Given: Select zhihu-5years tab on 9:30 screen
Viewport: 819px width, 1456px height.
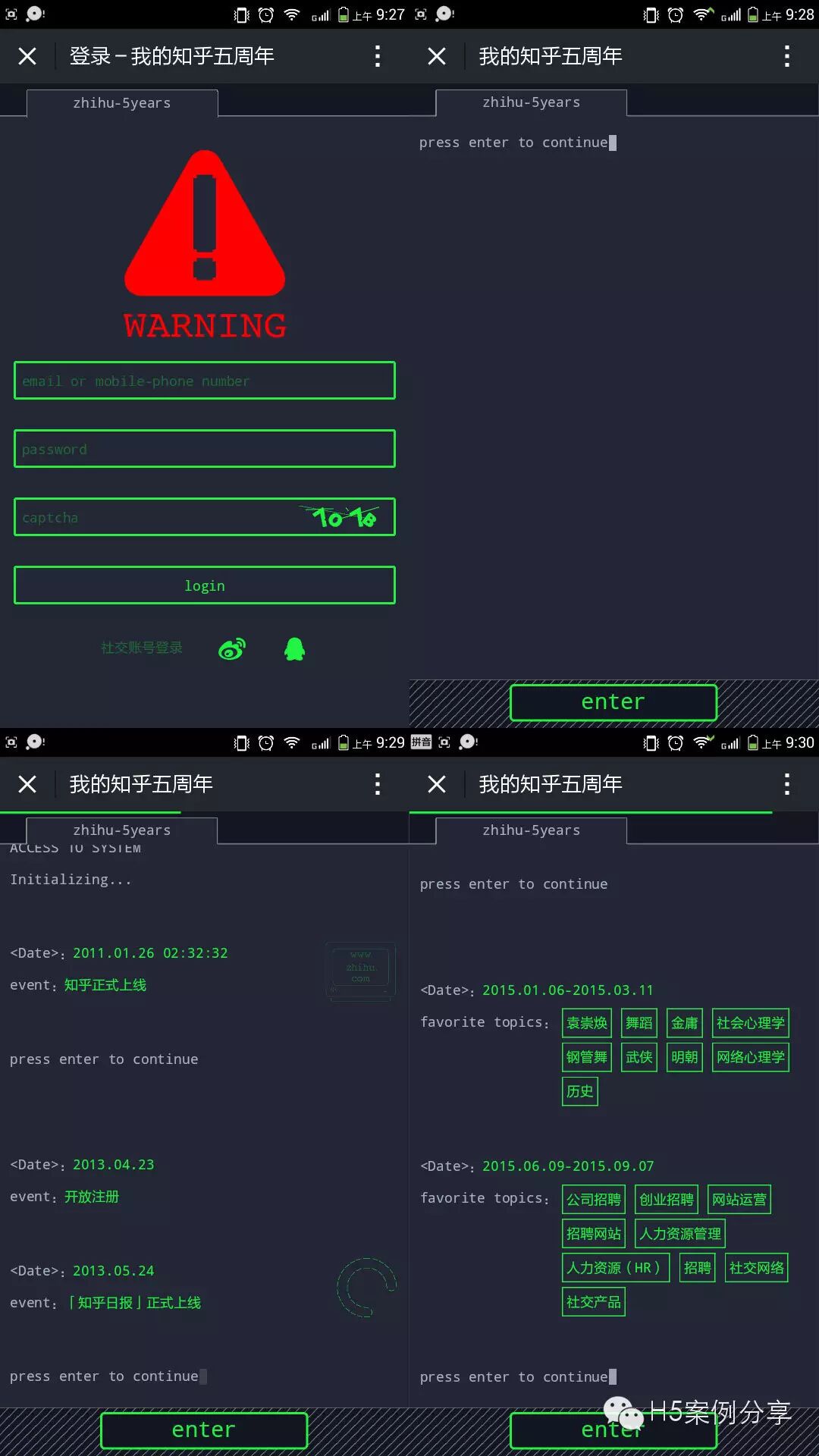Looking at the screenshot, I should tap(532, 830).
